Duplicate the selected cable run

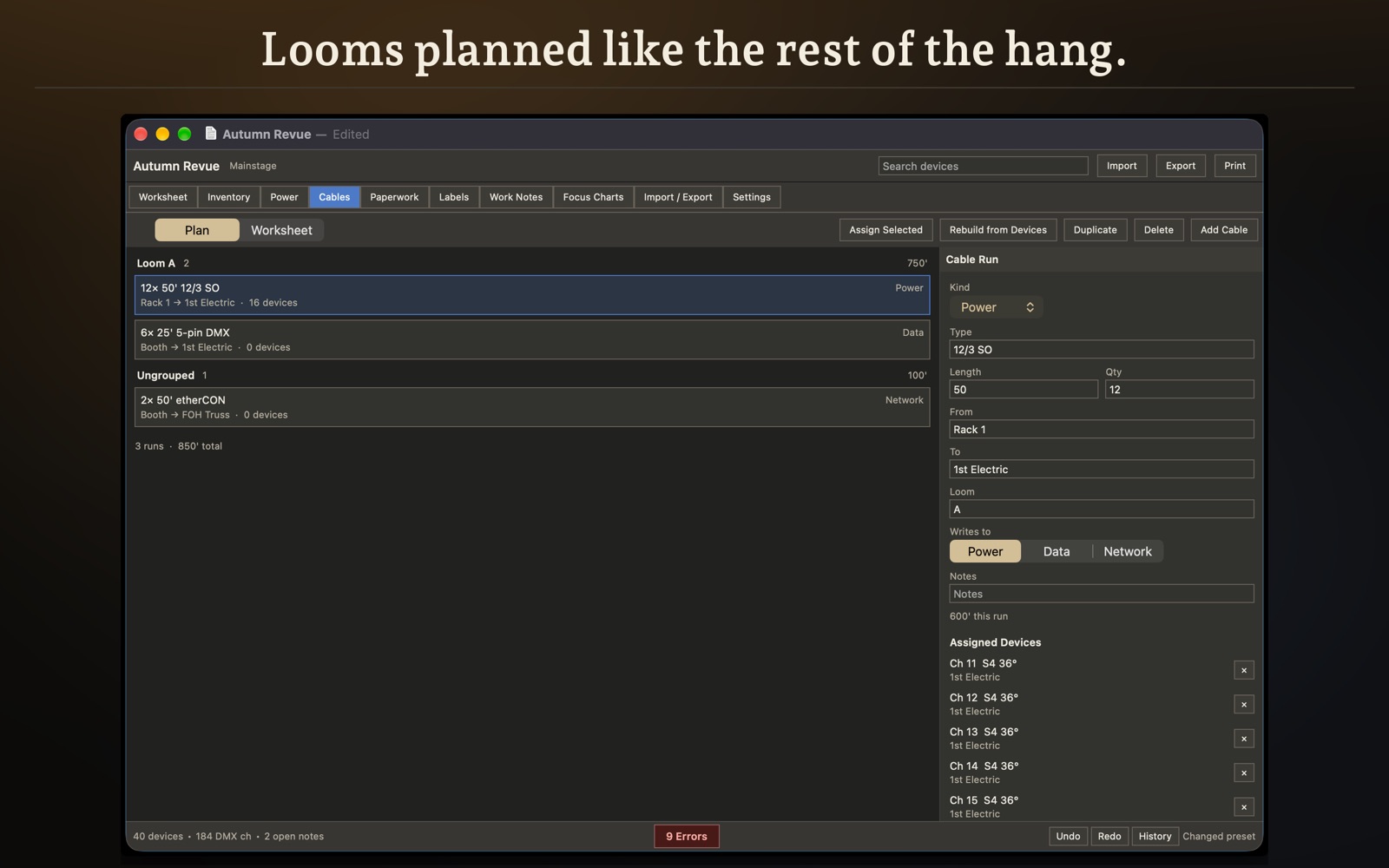pos(1095,230)
